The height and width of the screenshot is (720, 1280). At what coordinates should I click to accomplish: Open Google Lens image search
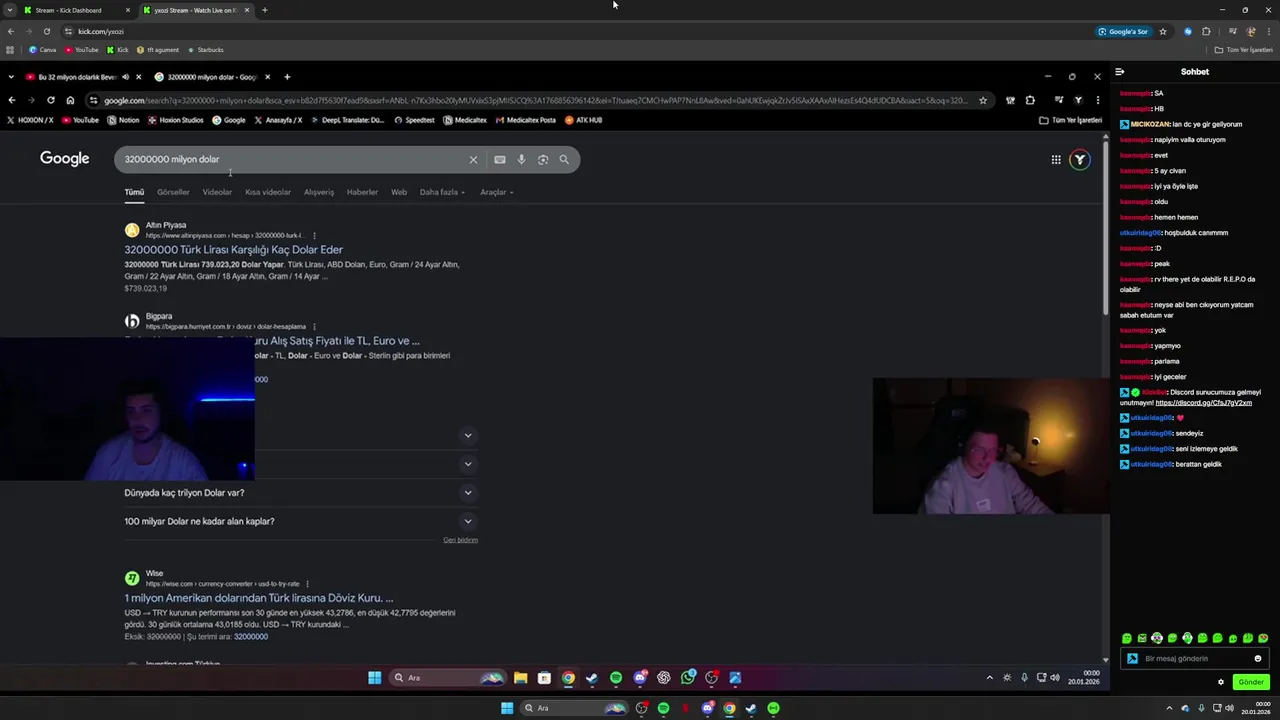click(543, 160)
